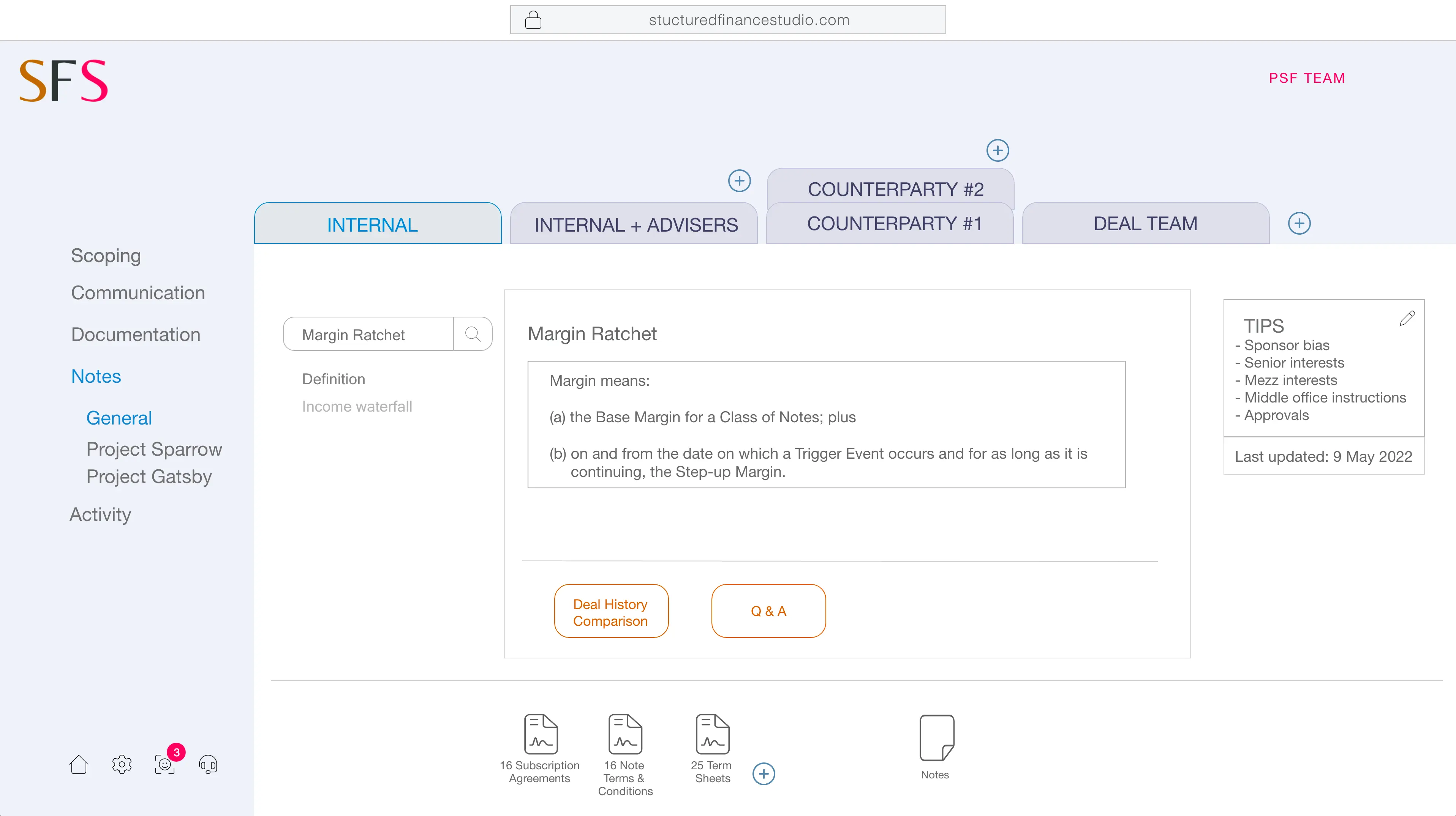The width and height of the screenshot is (1456, 816).
Task: Open Activity in the sidebar
Action: [x=100, y=514]
